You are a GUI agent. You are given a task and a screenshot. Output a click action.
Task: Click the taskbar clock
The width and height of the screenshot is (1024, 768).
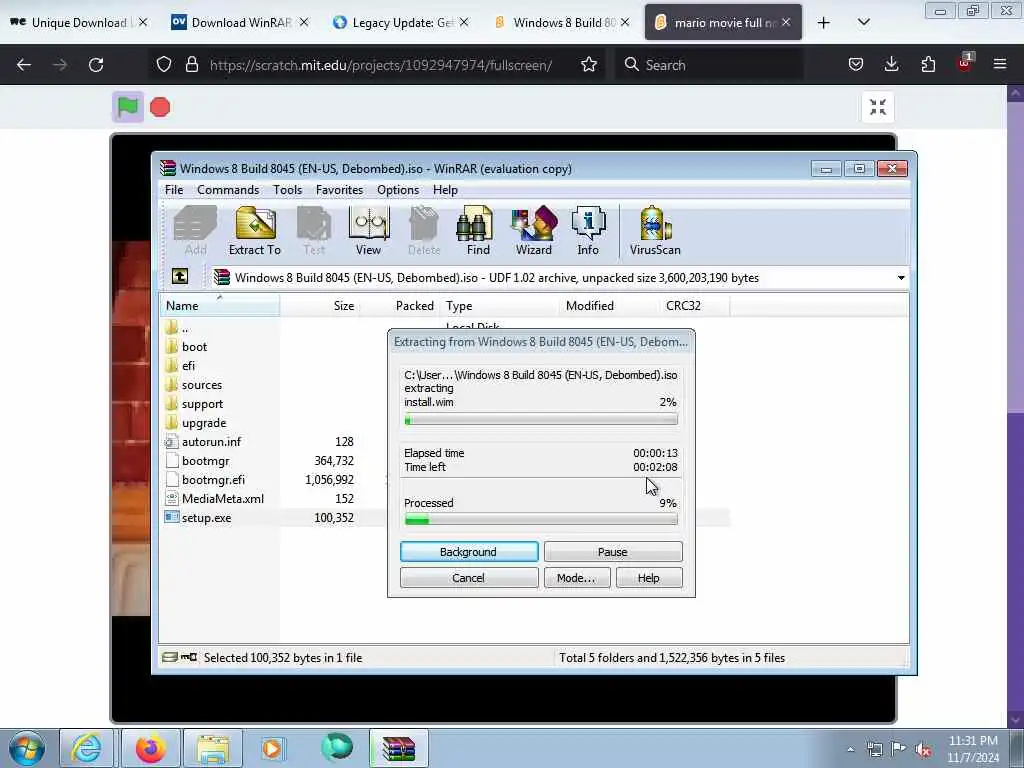972,749
